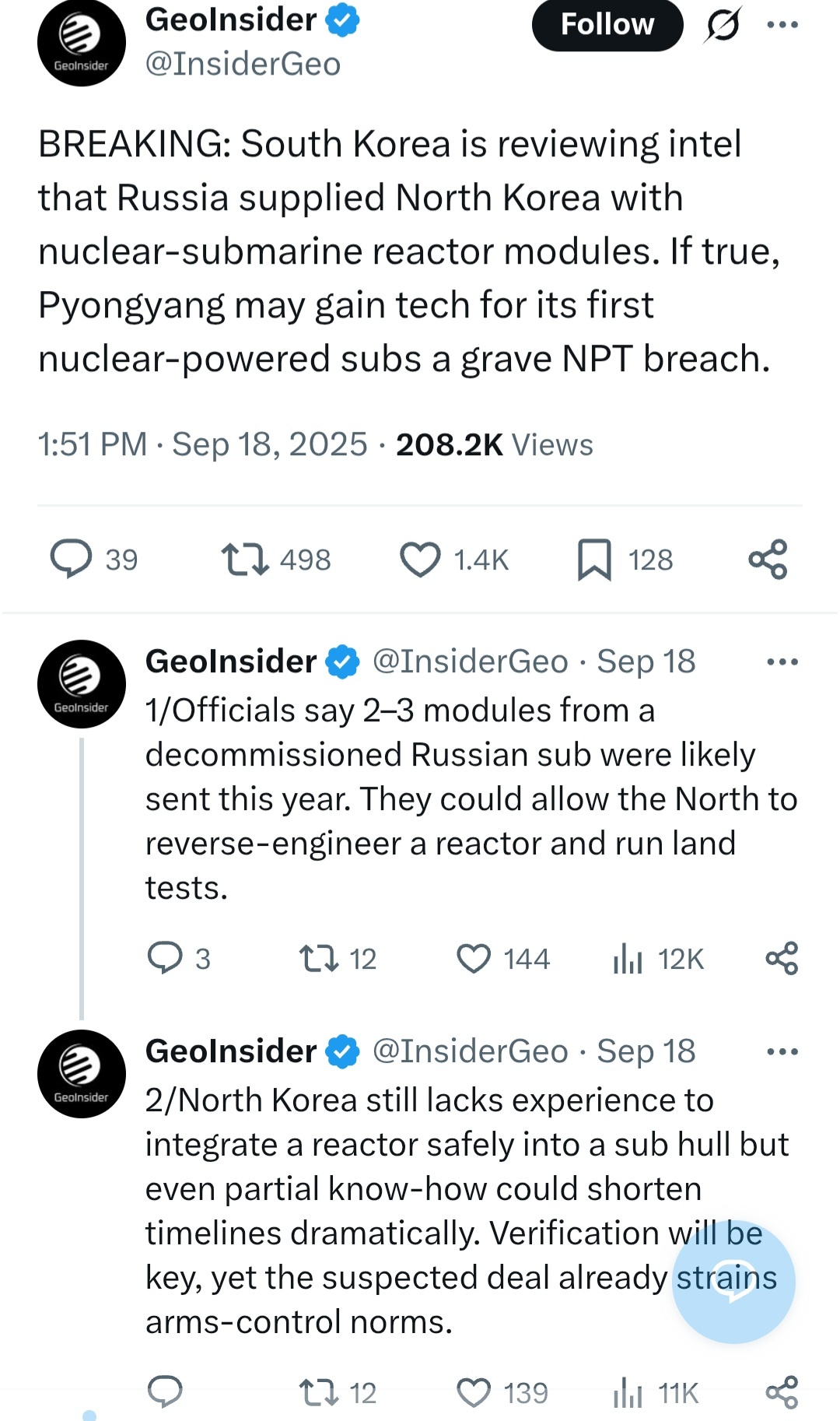The height and width of the screenshot is (1421, 840).
Task: Open GeoInsider profile picture at top
Action: 82,43
